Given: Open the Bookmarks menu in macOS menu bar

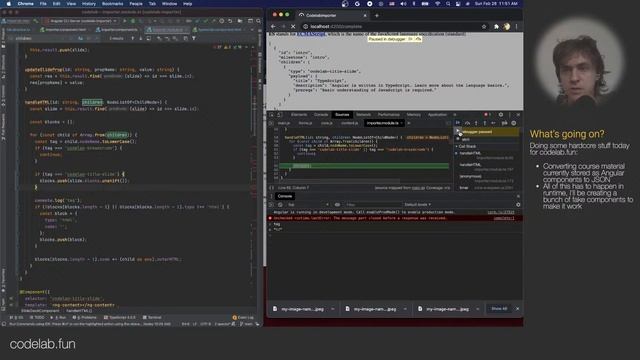Looking at the screenshot, I should [112, 4].
